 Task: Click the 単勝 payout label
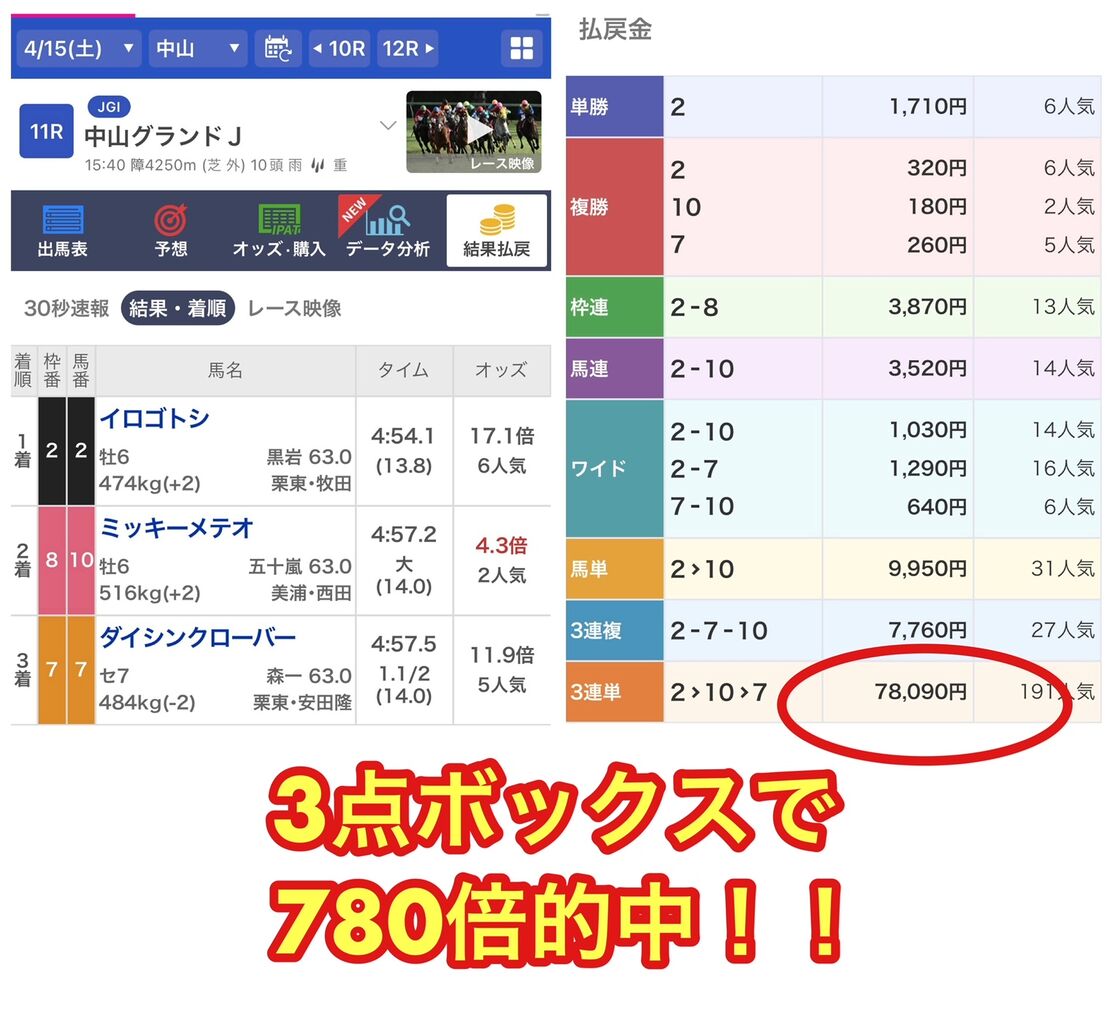tap(614, 107)
